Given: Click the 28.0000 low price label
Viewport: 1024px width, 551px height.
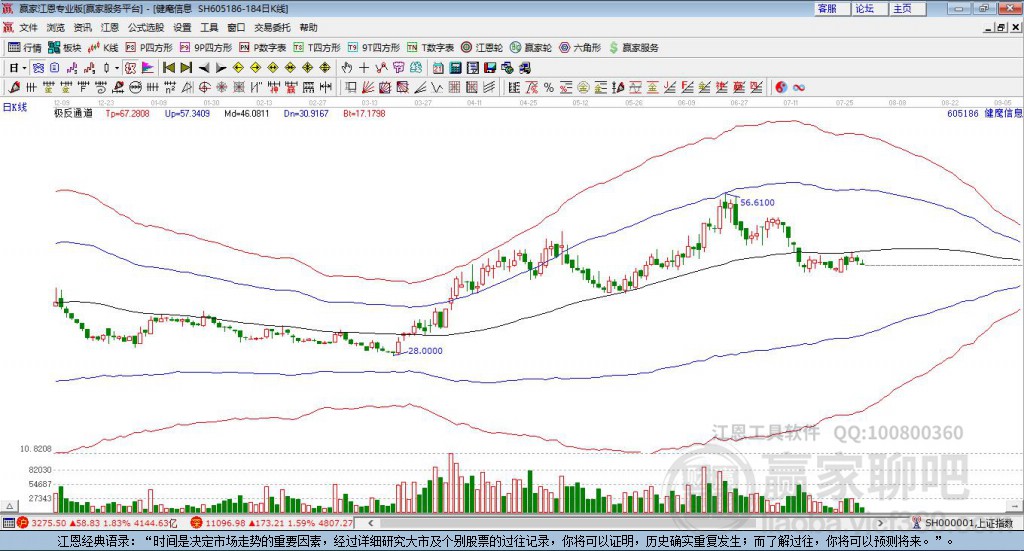Looking at the screenshot, I should pos(425,351).
